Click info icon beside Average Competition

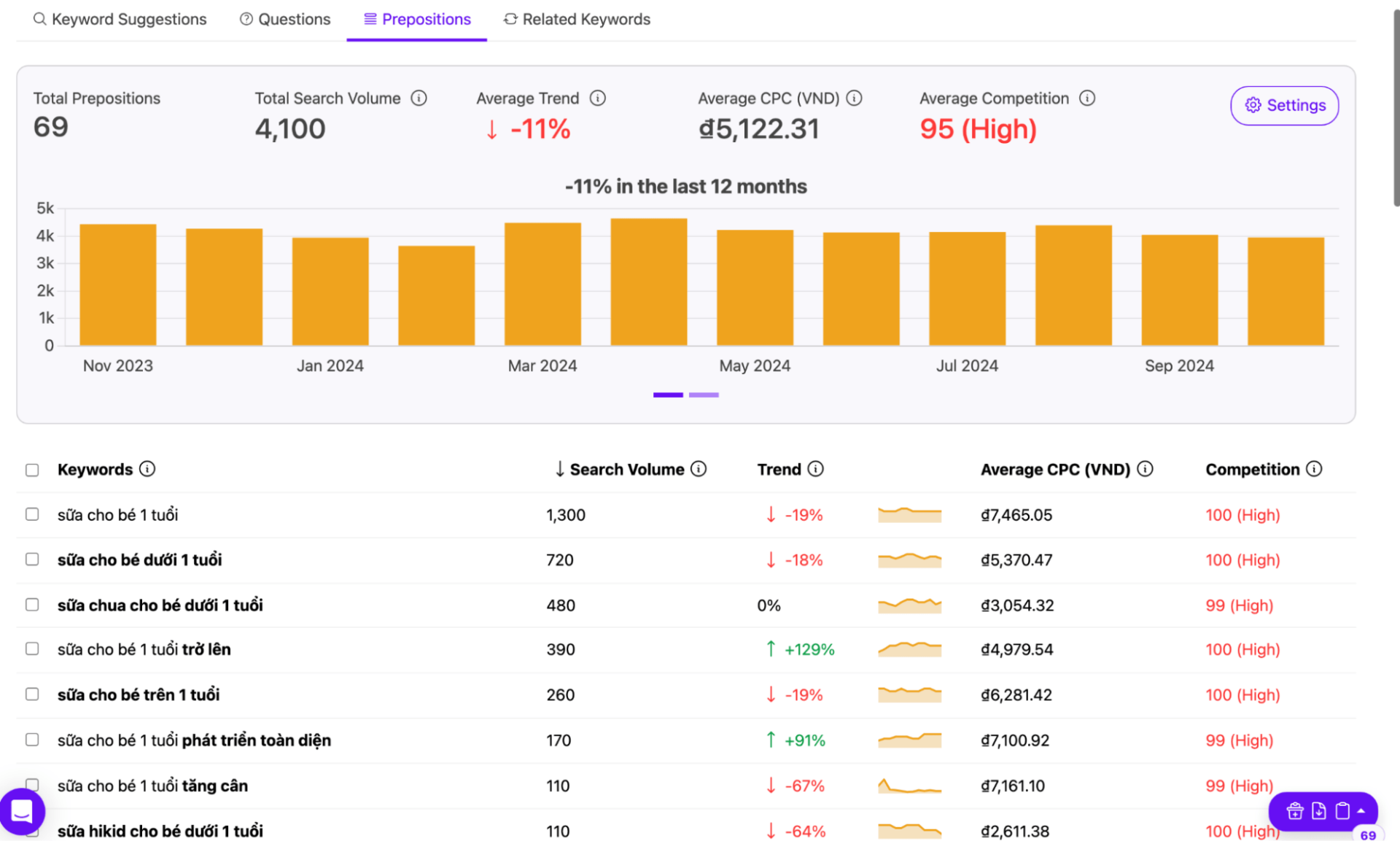[x=1087, y=98]
